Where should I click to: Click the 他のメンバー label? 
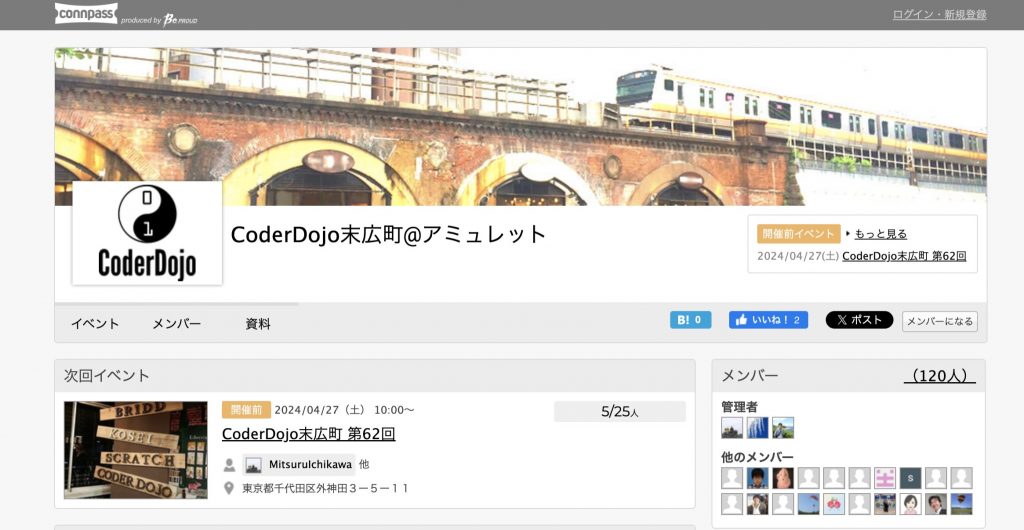pos(758,457)
